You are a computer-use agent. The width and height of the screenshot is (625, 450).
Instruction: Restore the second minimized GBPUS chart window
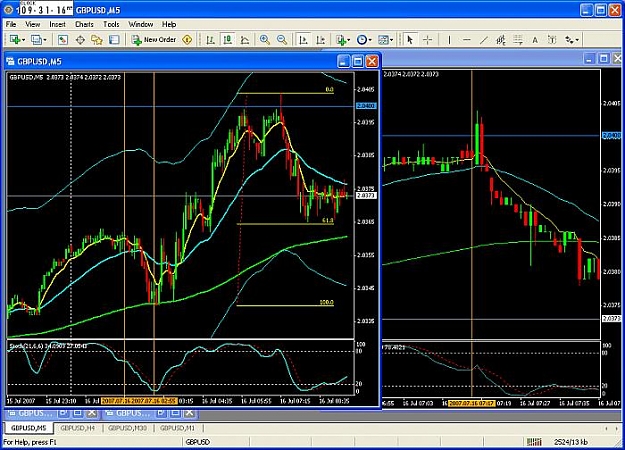pyautogui.click(x=161, y=413)
